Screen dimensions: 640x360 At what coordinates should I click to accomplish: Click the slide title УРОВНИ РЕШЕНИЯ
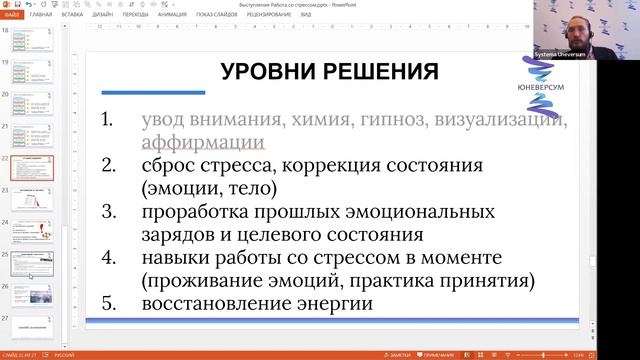(330, 71)
